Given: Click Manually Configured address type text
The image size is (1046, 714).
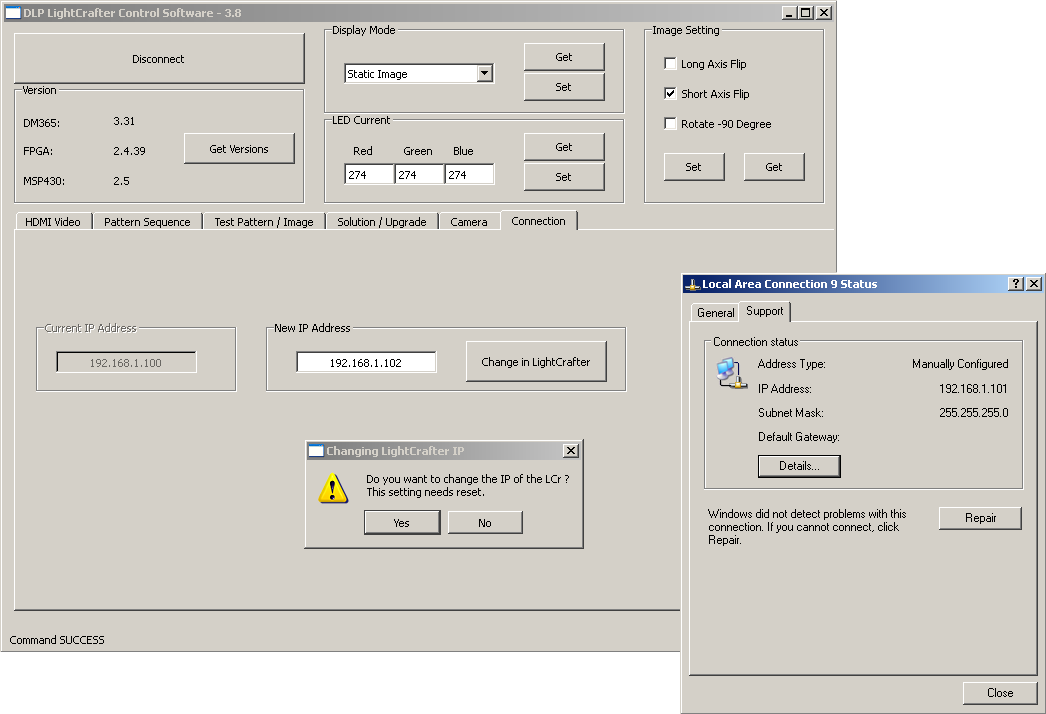Looking at the screenshot, I should (960, 364).
